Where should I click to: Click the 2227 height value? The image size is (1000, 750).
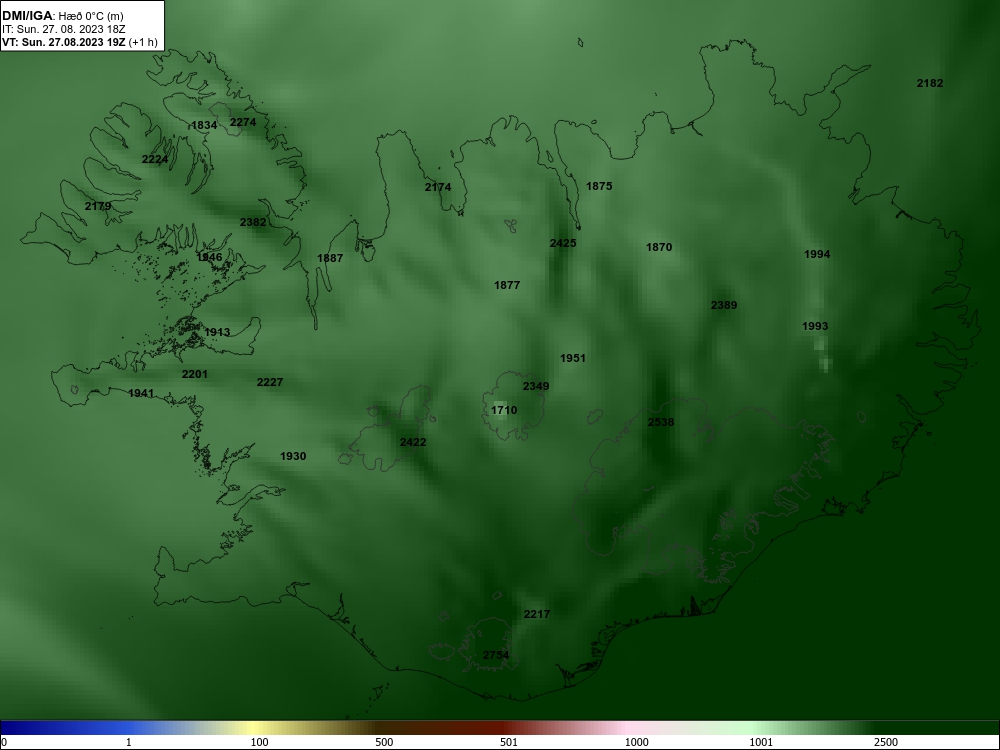pyautogui.click(x=270, y=382)
